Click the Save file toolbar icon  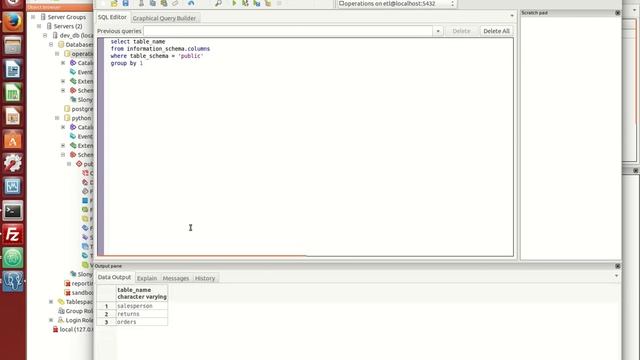coord(125,3)
